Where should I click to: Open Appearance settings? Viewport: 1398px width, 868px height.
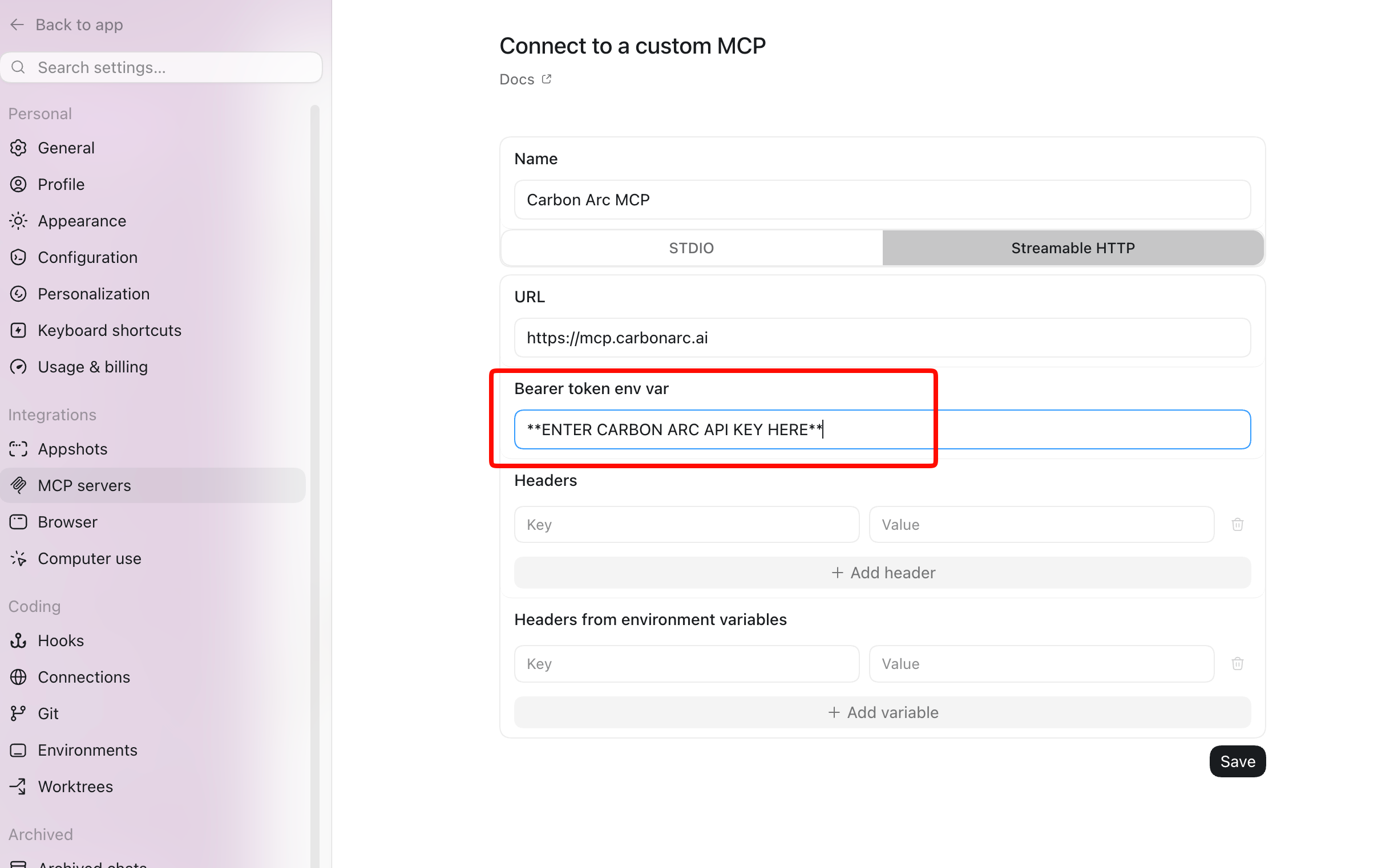pyautogui.click(x=153, y=222)
